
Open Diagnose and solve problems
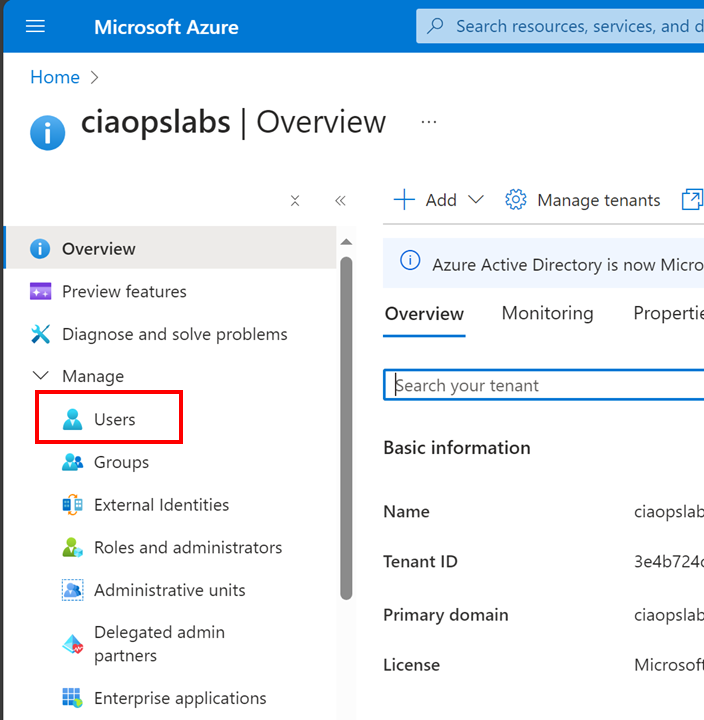tap(174, 334)
